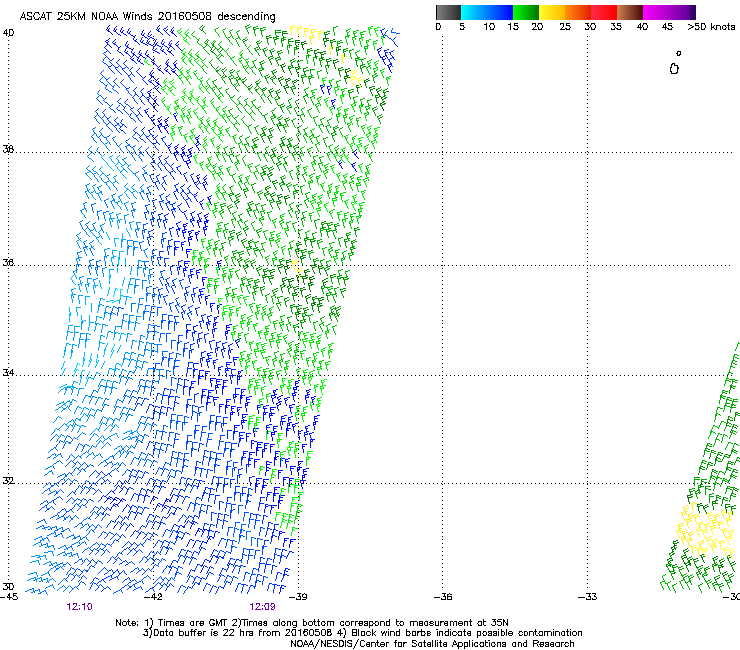
Task: Click the 40 latitude axis label
Action: coord(8,33)
